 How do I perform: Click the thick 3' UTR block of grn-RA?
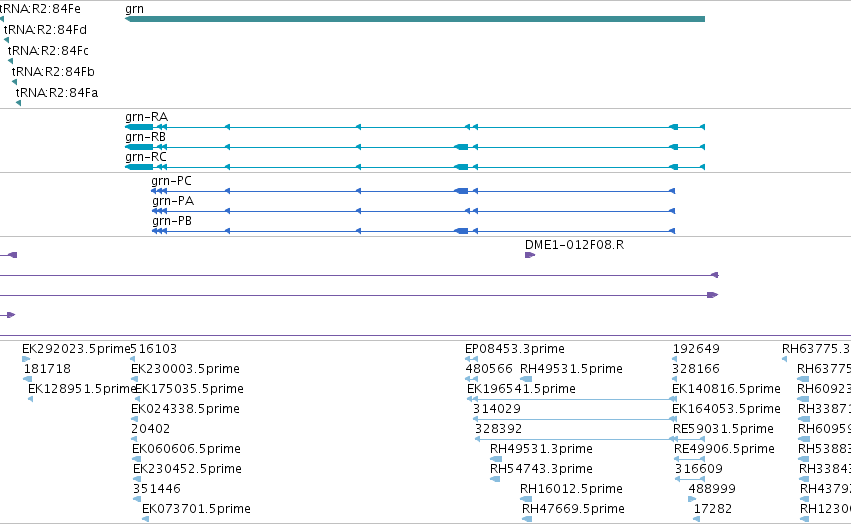pyautogui.click(x=139, y=127)
